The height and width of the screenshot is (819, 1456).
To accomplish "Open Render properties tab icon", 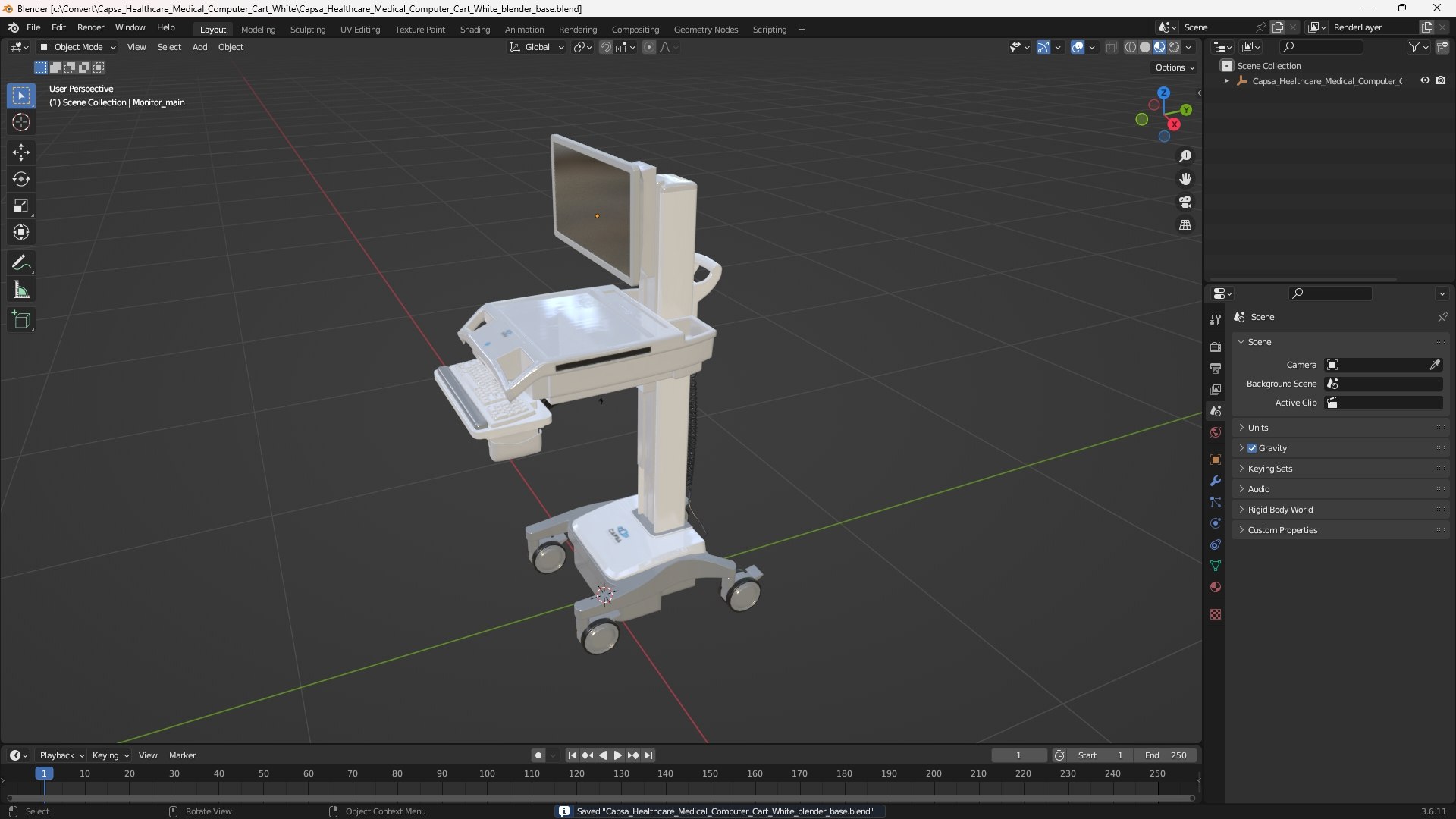I will pos(1216,347).
